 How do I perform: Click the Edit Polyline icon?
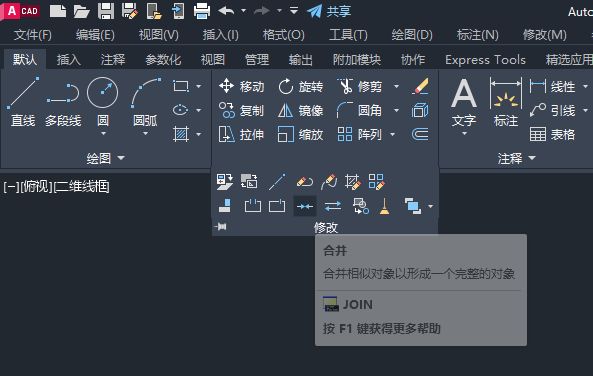(305, 182)
